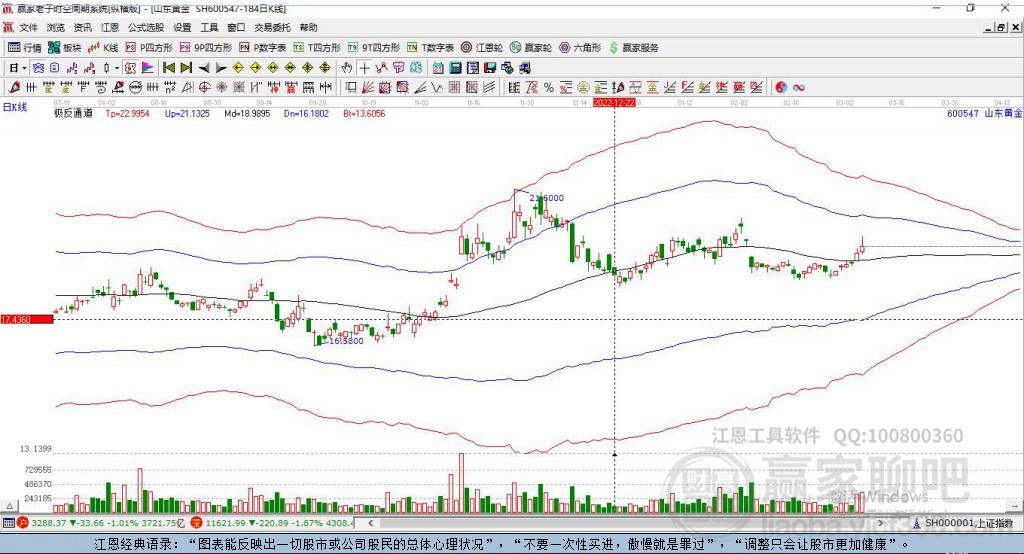Screen dimensions: 1024x554
Task: Select the triangle ruler angle icon
Action: (x=187, y=88)
